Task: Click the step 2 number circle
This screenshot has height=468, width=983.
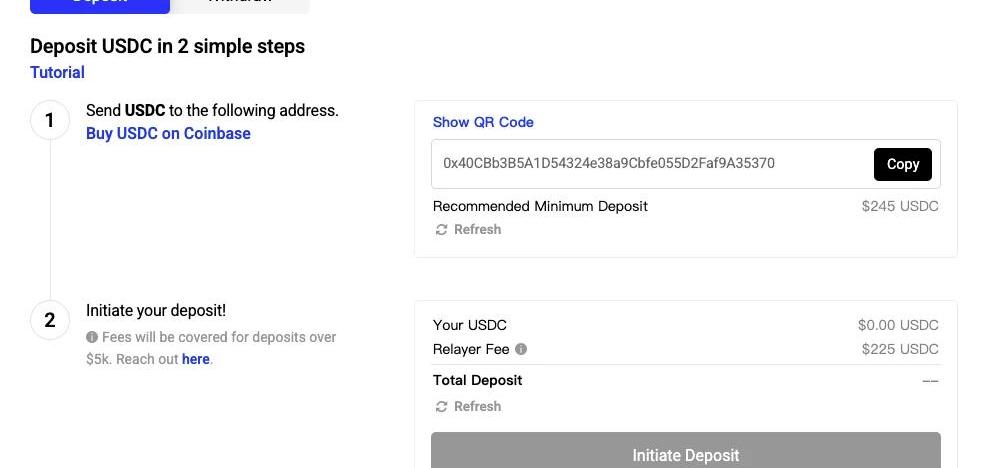Action: click(x=50, y=321)
